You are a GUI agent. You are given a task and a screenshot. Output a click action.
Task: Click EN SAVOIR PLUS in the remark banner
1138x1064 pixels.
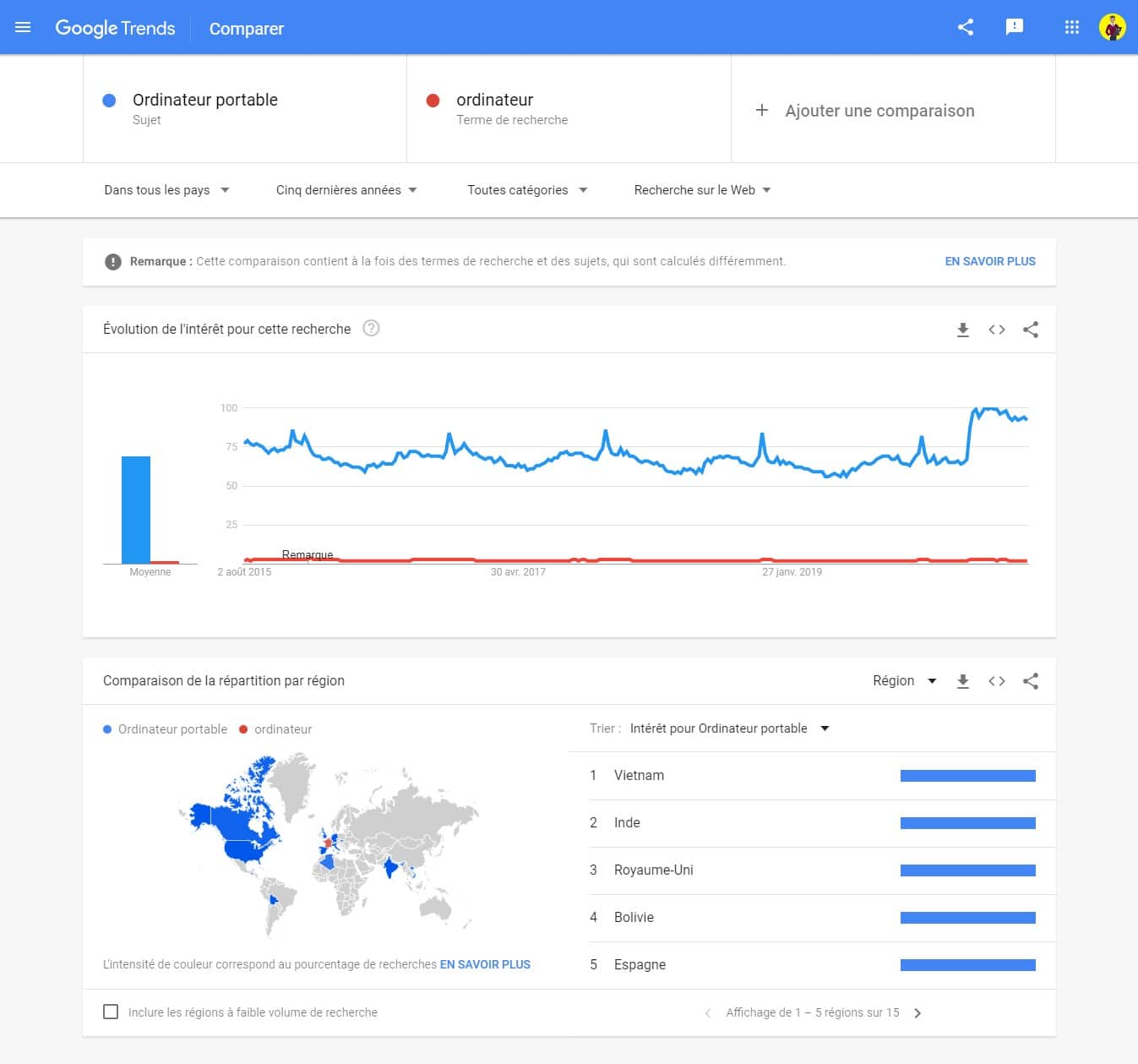pyautogui.click(x=990, y=261)
